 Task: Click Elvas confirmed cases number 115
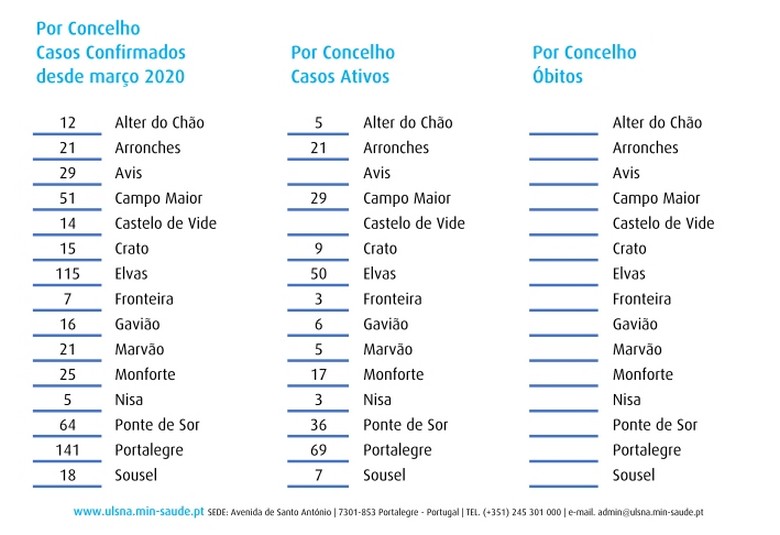click(x=68, y=274)
